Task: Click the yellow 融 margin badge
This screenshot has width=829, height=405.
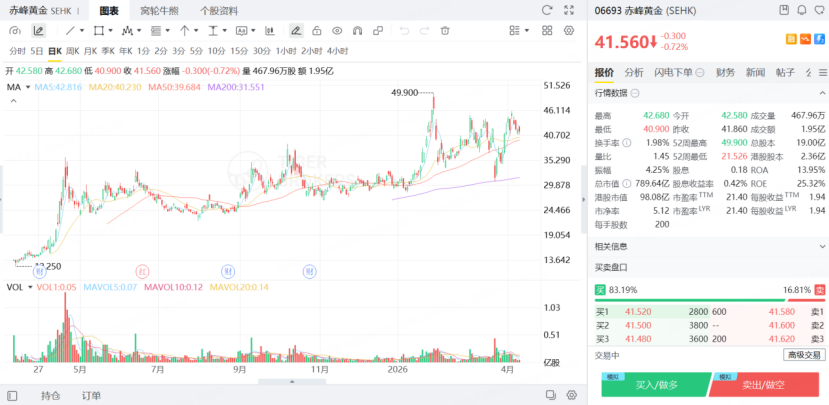Action: [791, 39]
